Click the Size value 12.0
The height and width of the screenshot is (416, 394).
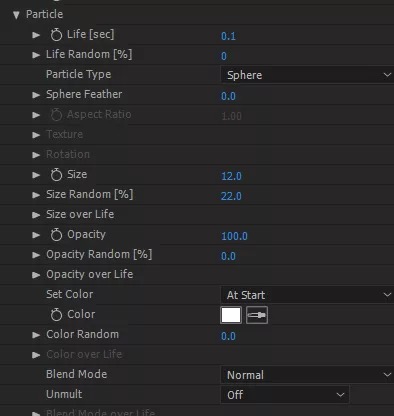(231, 176)
